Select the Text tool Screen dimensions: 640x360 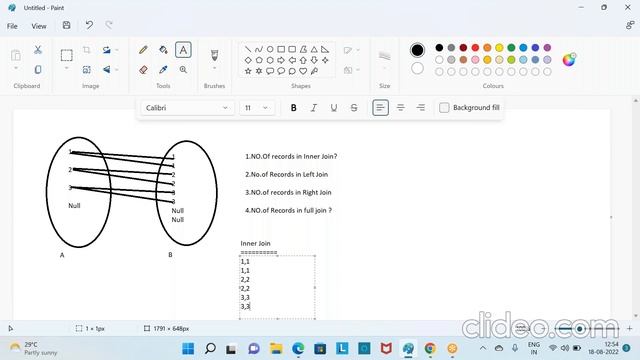click(183, 50)
